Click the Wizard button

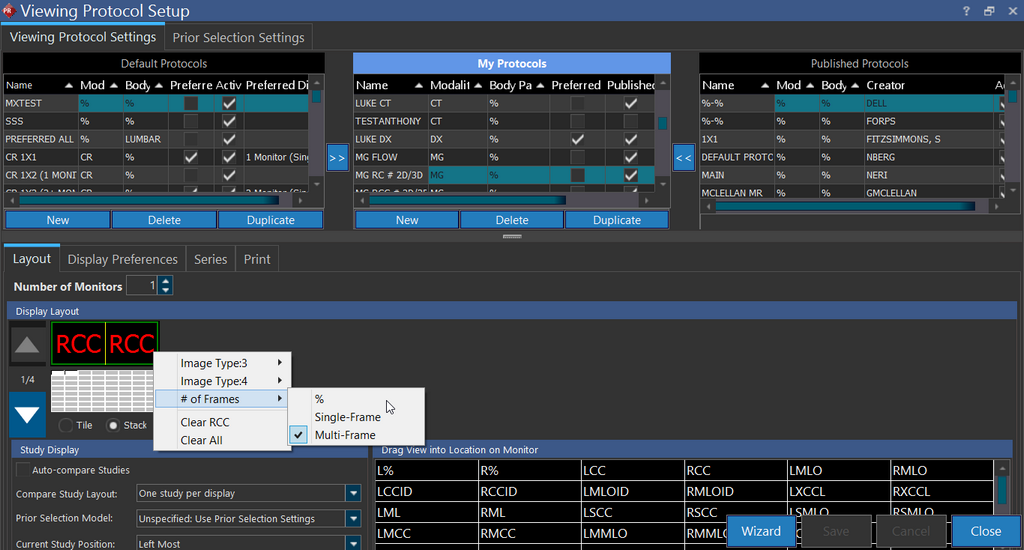[x=761, y=531]
